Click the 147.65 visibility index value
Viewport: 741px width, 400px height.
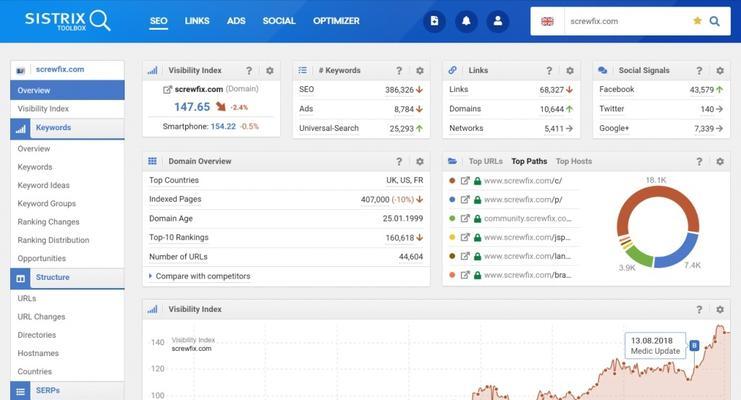pos(192,107)
